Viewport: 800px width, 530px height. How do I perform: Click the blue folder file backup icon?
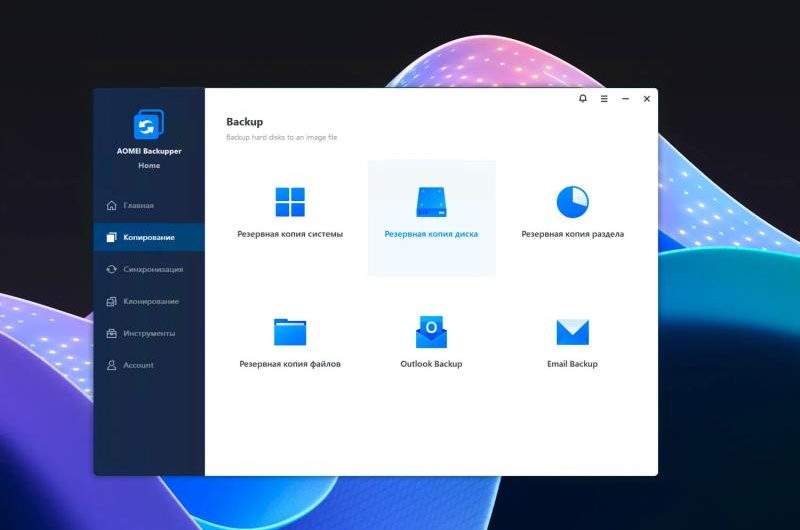click(290, 332)
